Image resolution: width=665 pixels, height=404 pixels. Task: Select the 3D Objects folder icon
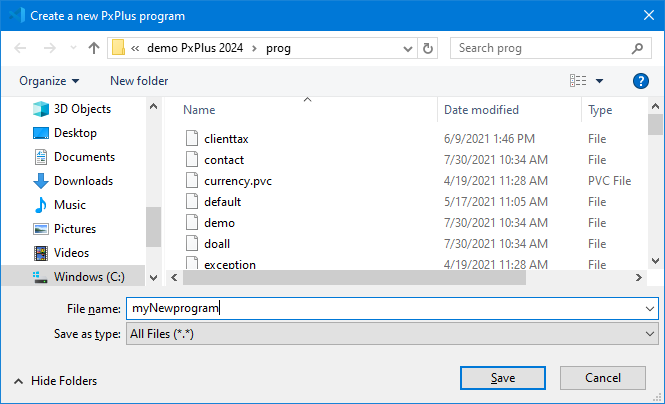pos(41,109)
